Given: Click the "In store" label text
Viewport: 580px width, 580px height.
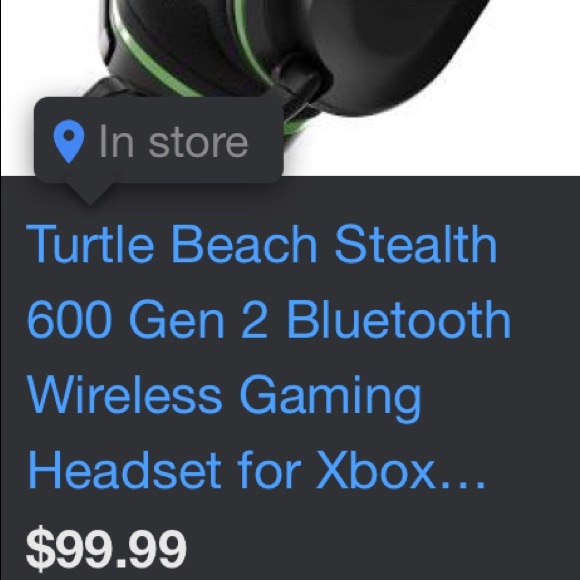Looking at the screenshot, I should [x=173, y=142].
